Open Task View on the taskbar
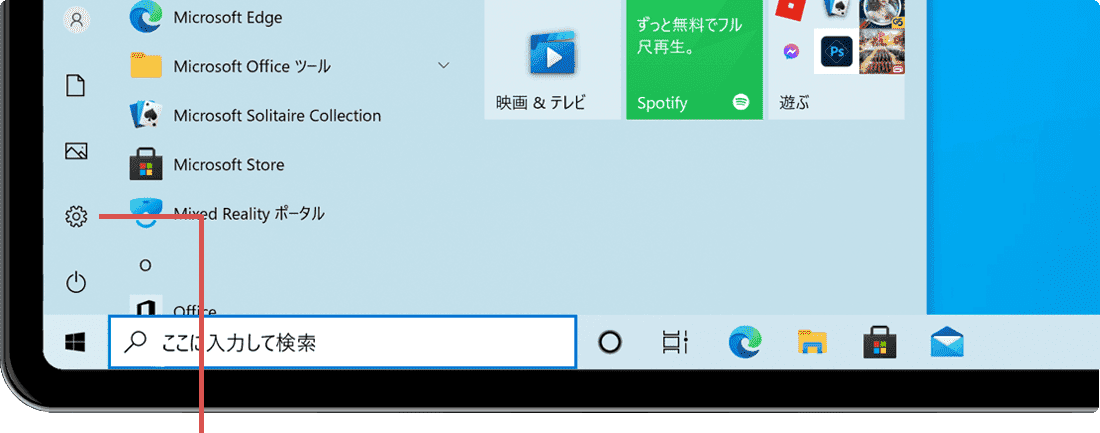Image resolution: width=1100 pixels, height=433 pixels. pyautogui.click(x=675, y=342)
